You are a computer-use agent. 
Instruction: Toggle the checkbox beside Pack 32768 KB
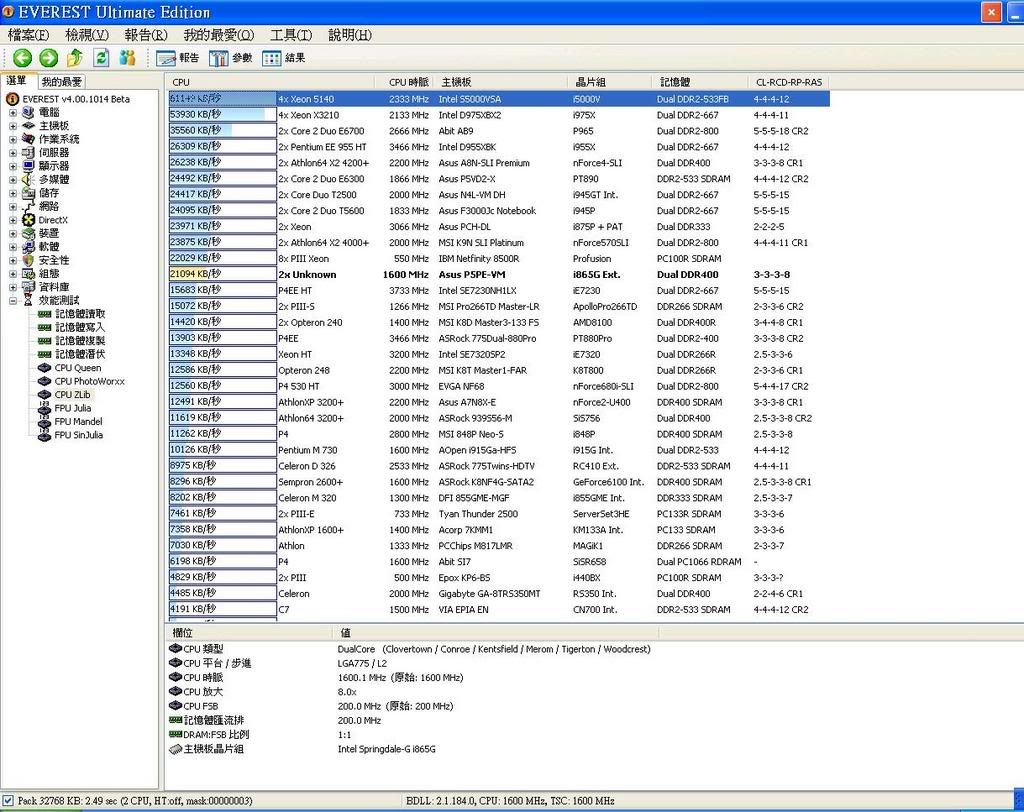coord(8,800)
